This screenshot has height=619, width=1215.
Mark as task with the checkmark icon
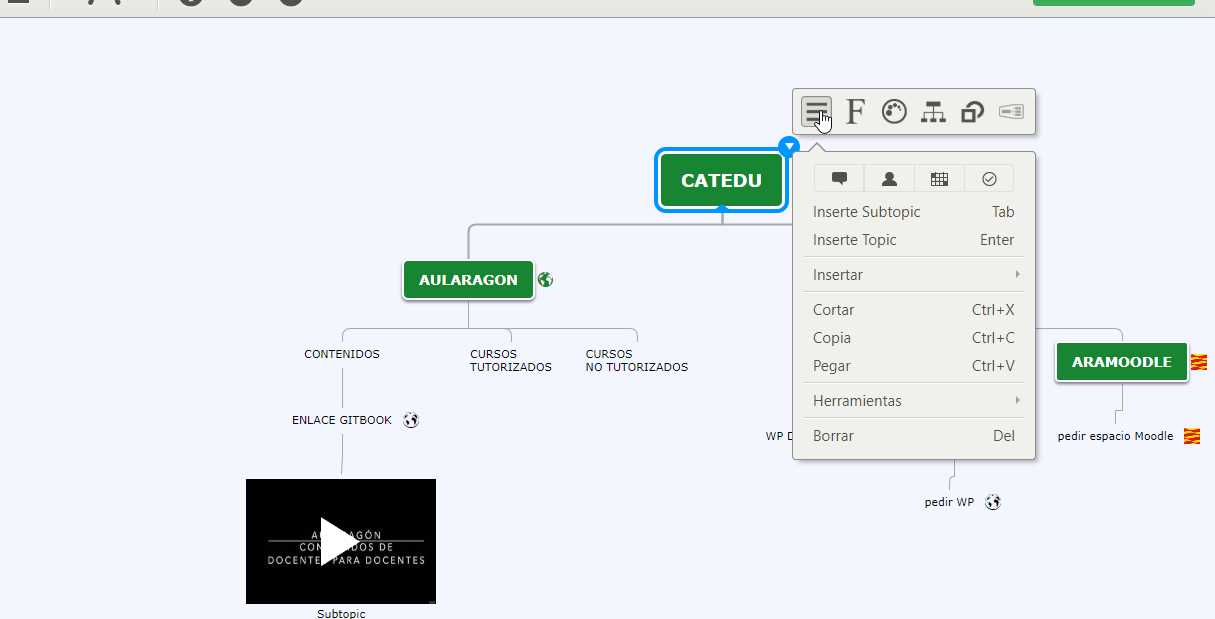click(989, 179)
